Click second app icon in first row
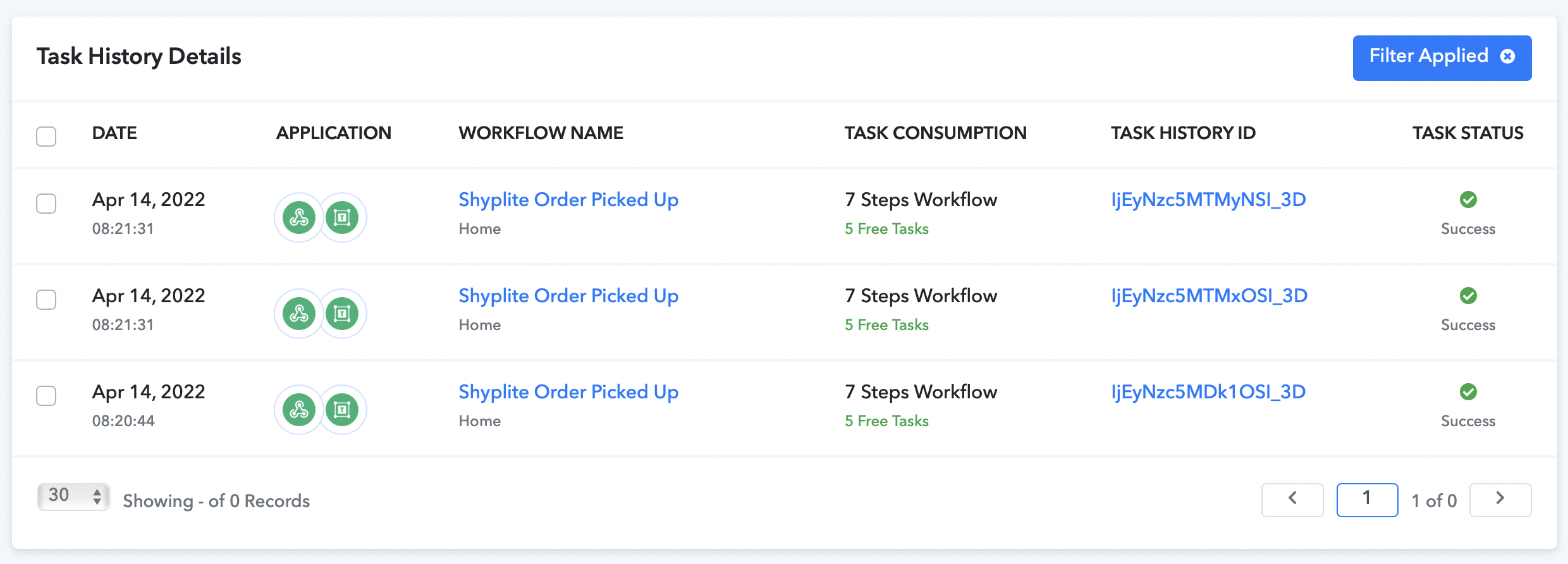 coord(342,218)
